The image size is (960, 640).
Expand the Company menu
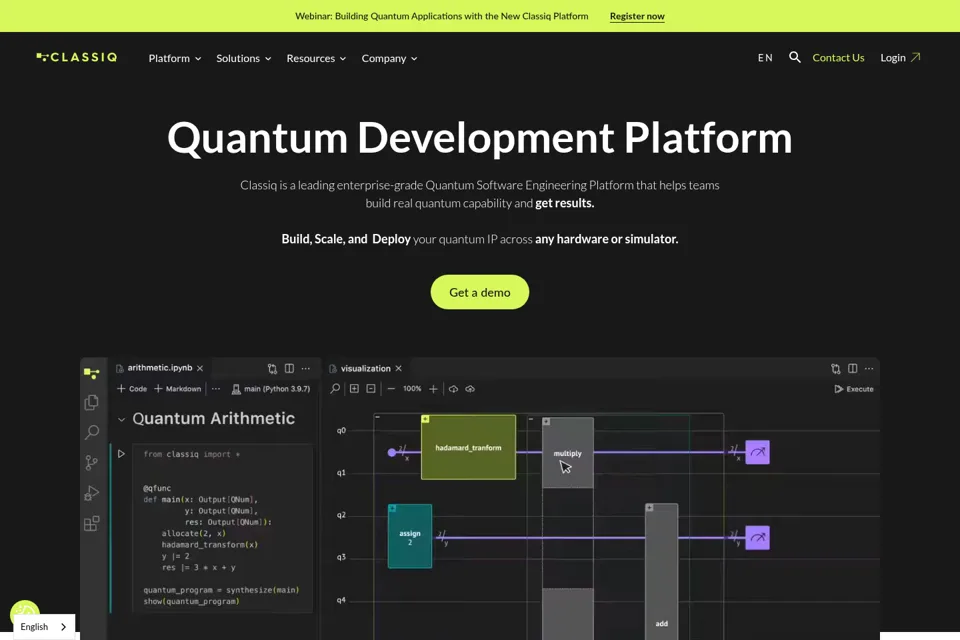[x=389, y=58]
